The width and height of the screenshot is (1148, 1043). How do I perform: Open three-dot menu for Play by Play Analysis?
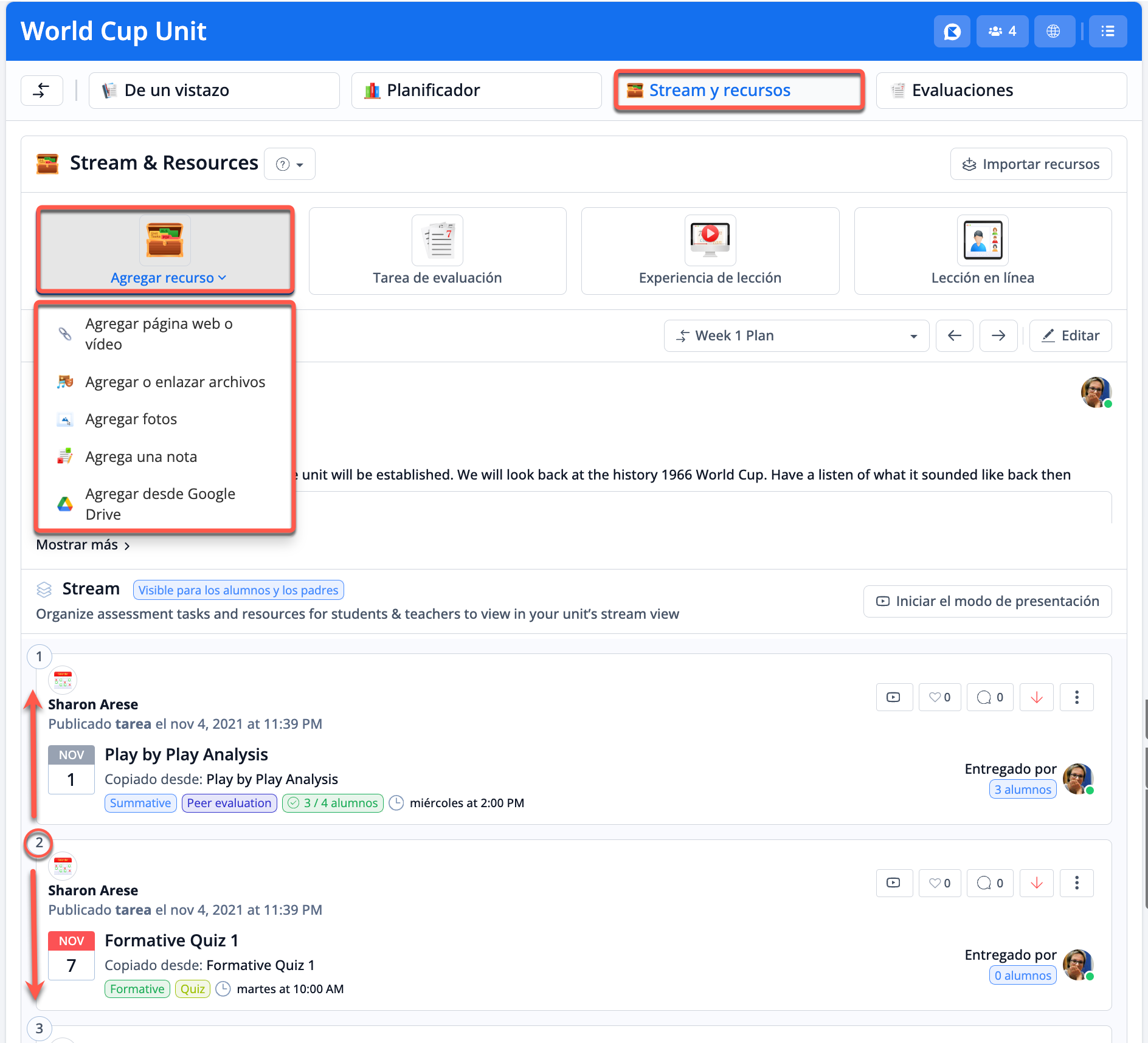[1076, 697]
